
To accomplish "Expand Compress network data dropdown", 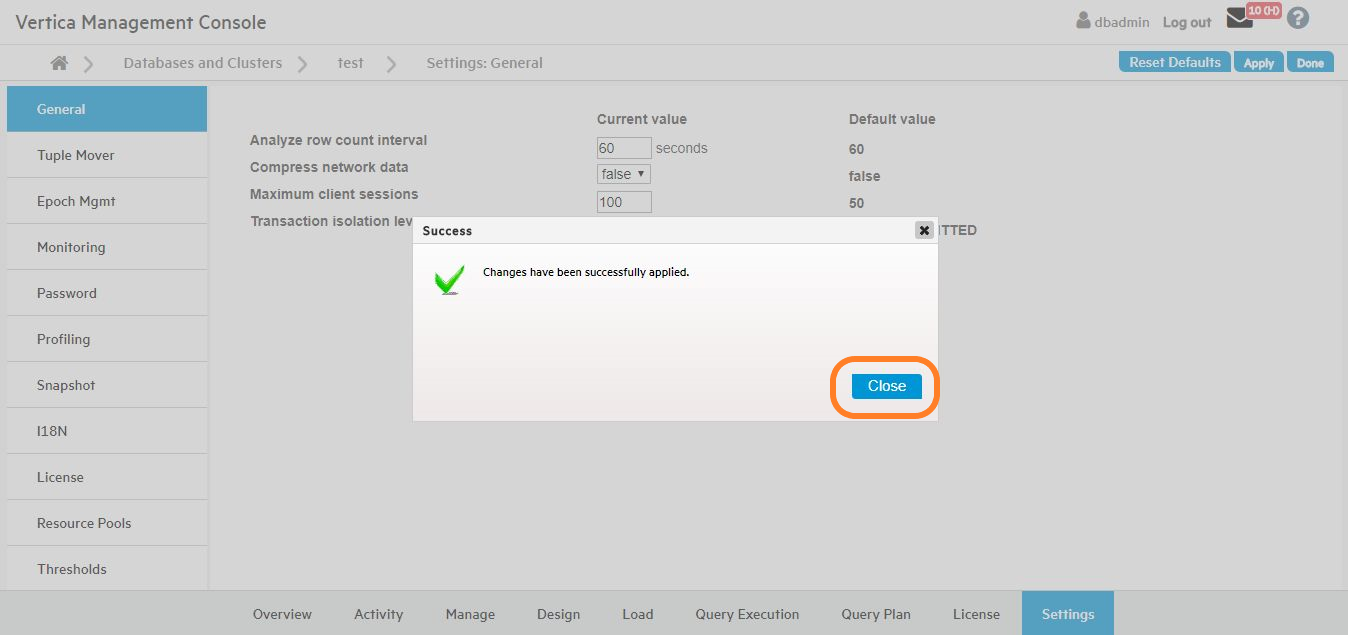I will 624,174.
